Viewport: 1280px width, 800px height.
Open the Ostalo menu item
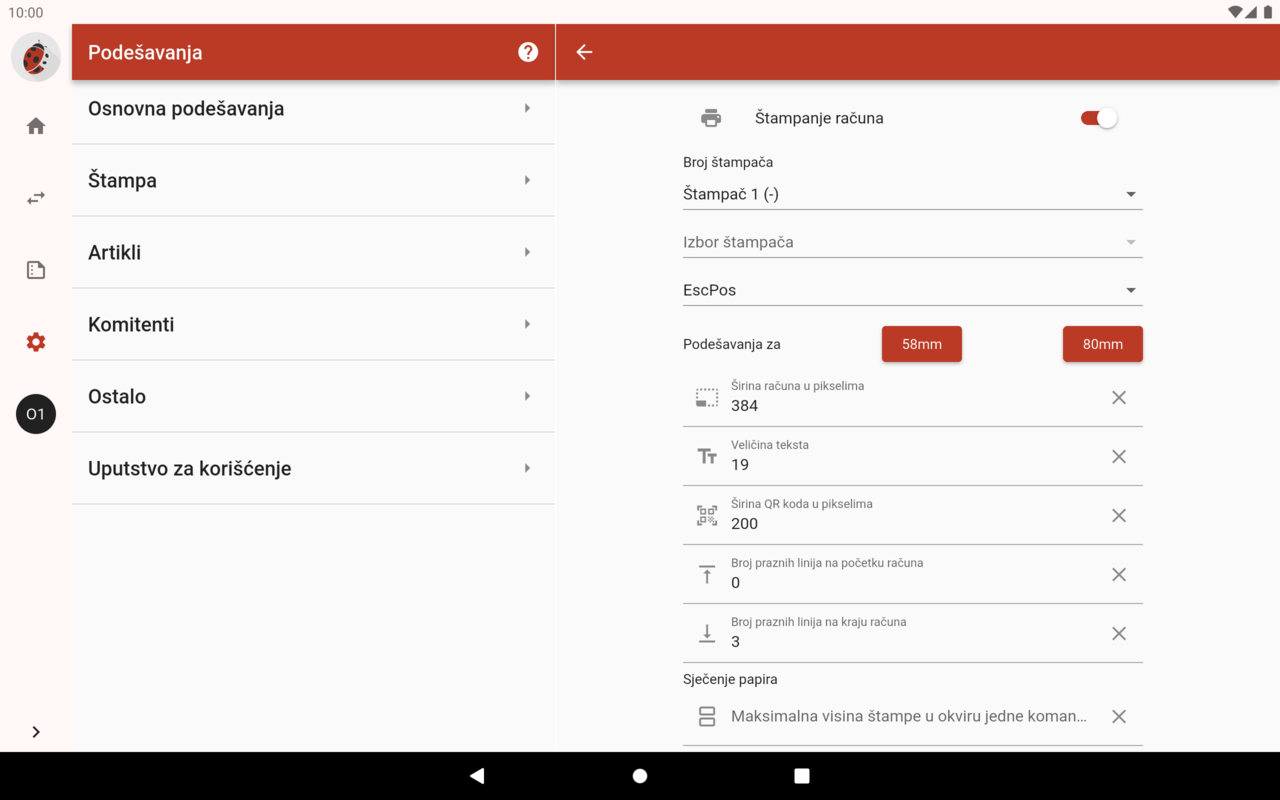click(313, 396)
